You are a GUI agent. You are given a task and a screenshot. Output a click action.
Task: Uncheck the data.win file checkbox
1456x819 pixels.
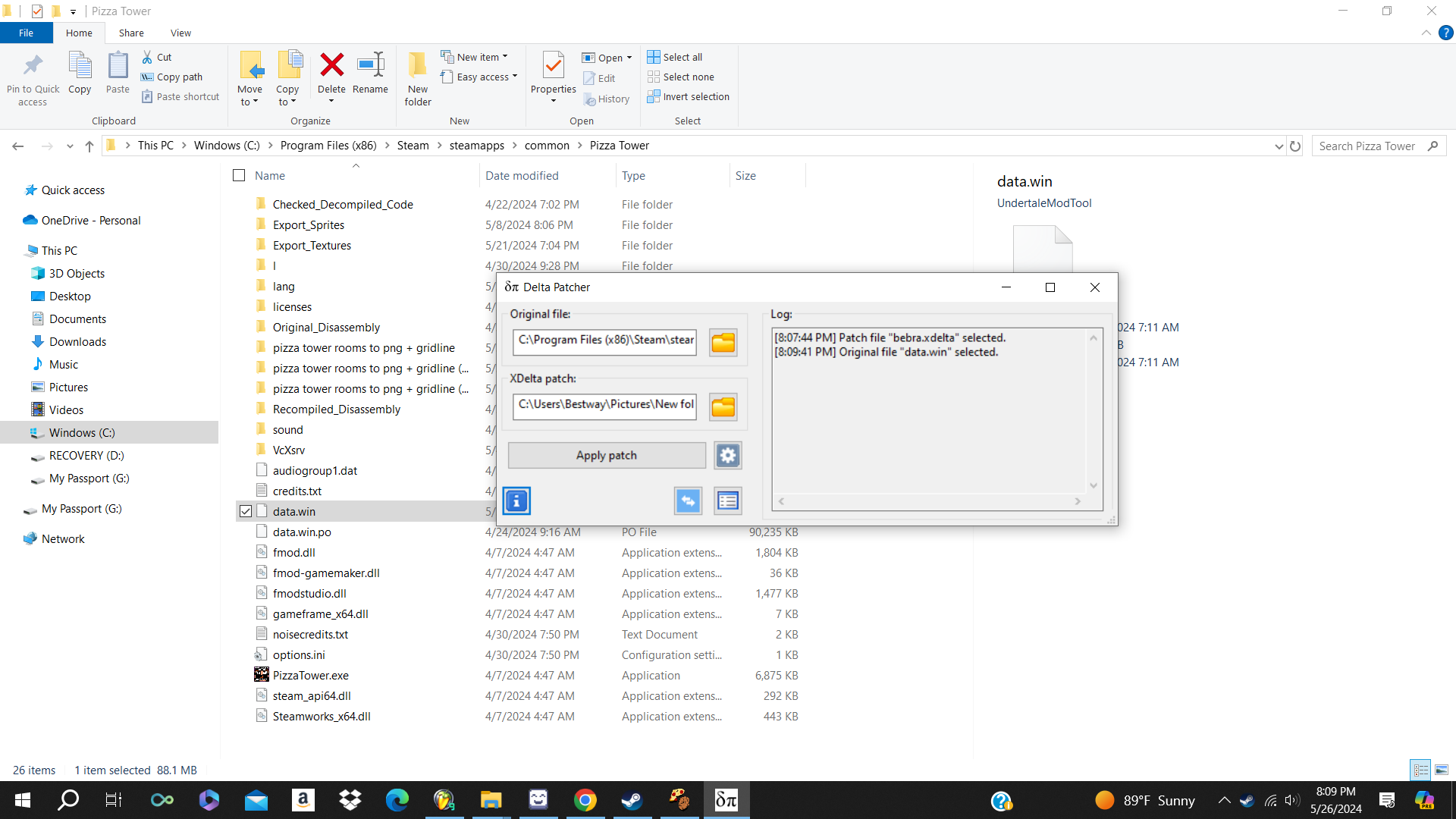coord(246,511)
